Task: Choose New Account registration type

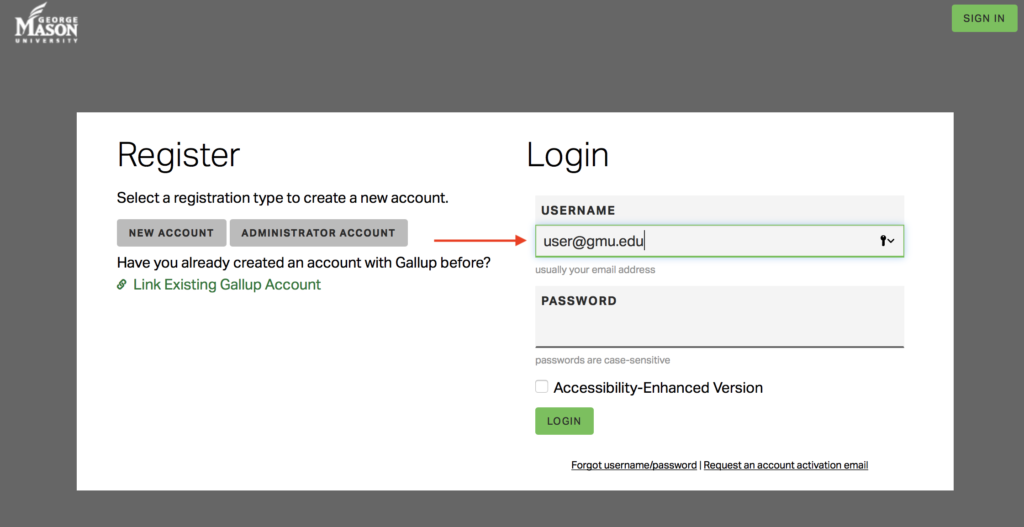Action: (171, 232)
